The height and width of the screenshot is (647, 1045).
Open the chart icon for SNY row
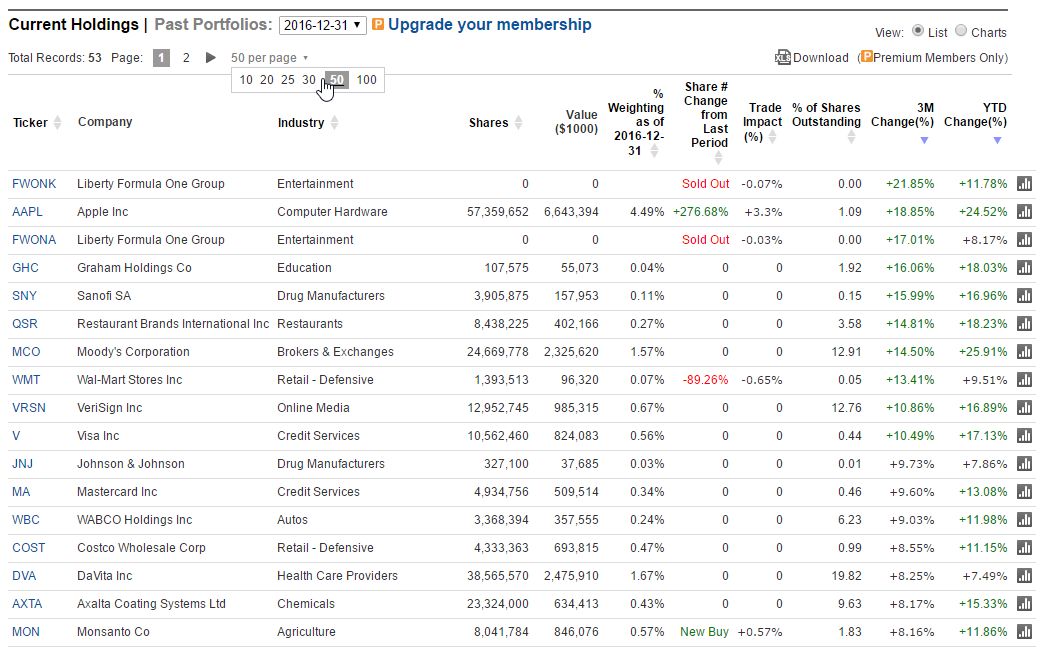pos(1024,296)
